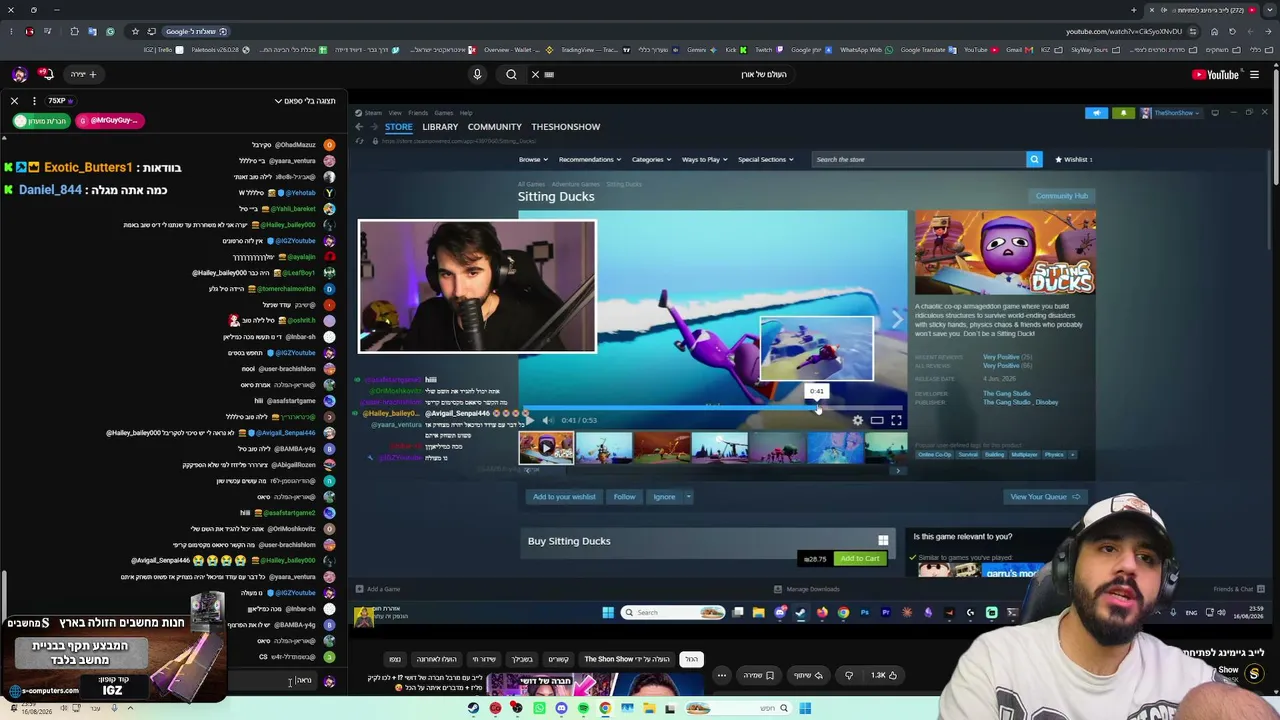This screenshot has height=720, width=1280.
Task: Expand the live chat mode dropdown
Action: coord(305,101)
